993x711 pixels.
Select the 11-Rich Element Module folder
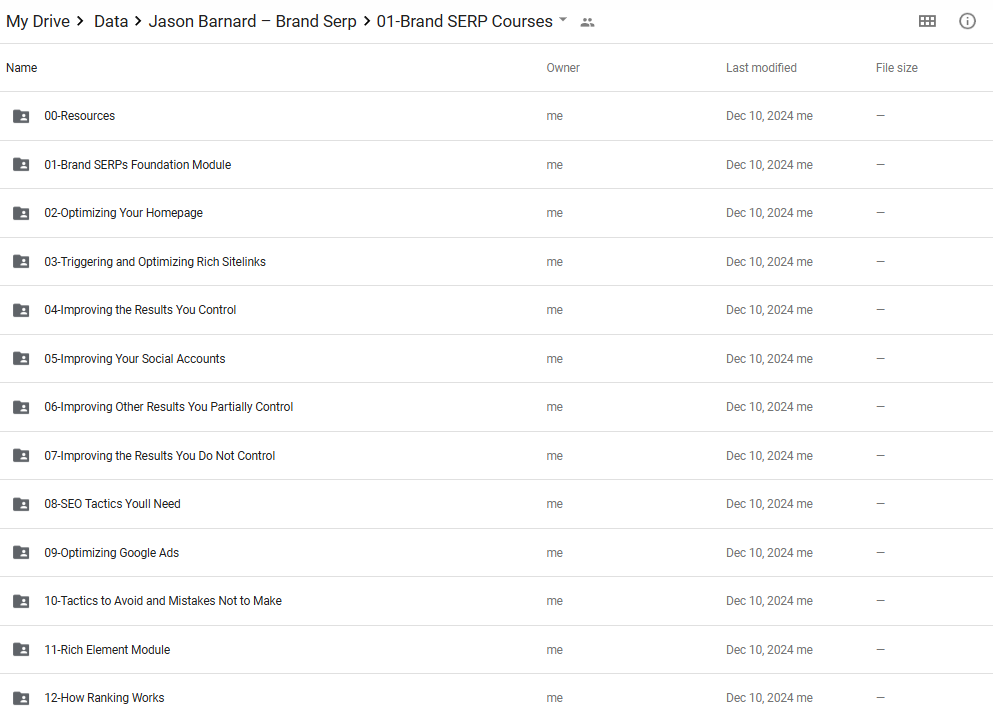(x=107, y=650)
